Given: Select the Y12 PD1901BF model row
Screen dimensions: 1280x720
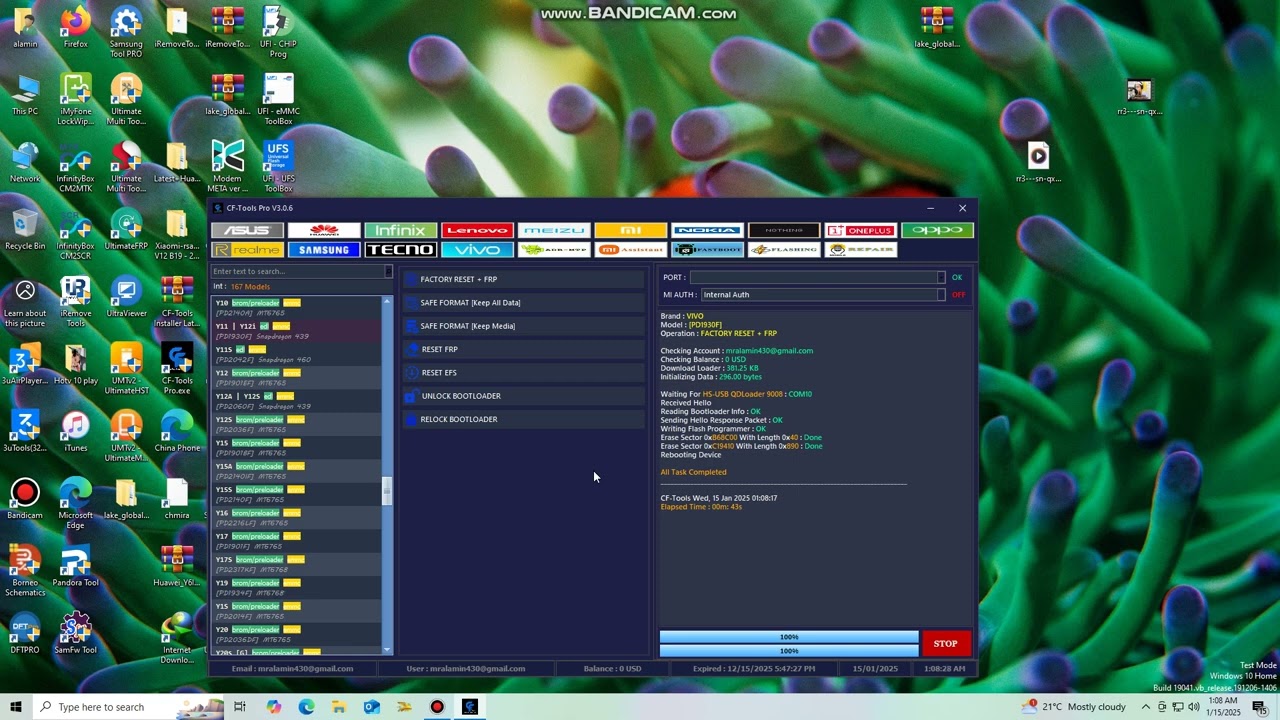Looking at the screenshot, I should click(297, 378).
